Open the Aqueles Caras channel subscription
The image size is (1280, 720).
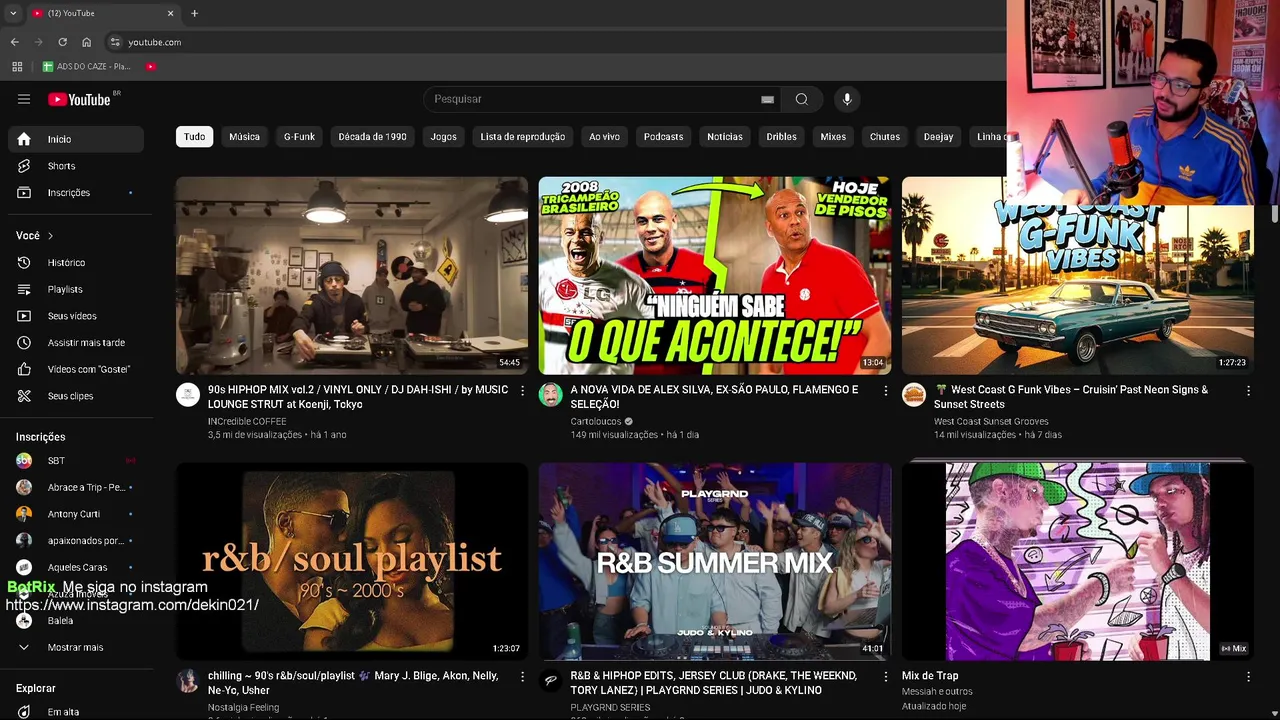tap(76, 567)
